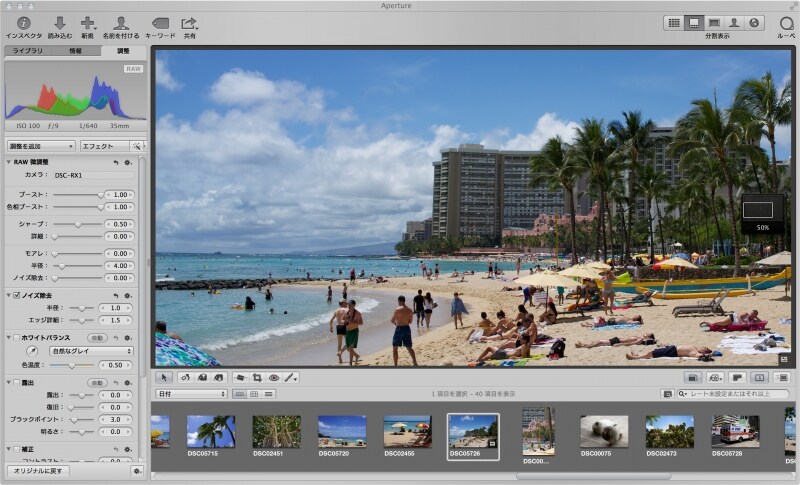The height and width of the screenshot is (485, 800).
Task: Select the Red Eye tool icon
Action: click(x=273, y=378)
